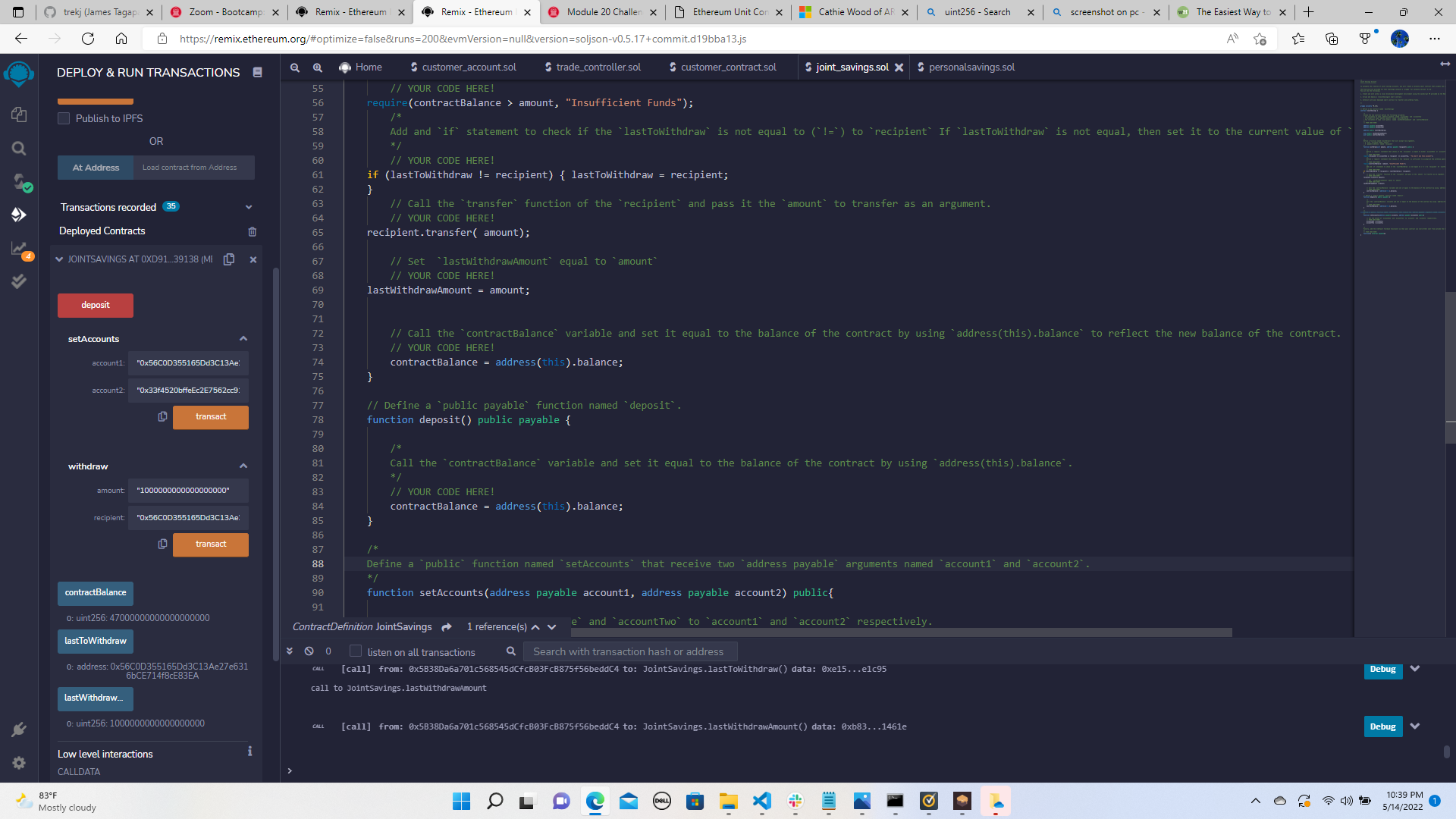Image resolution: width=1456 pixels, height=819 pixels.
Task: Open the Search in files sidebar icon
Action: tap(19, 149)
